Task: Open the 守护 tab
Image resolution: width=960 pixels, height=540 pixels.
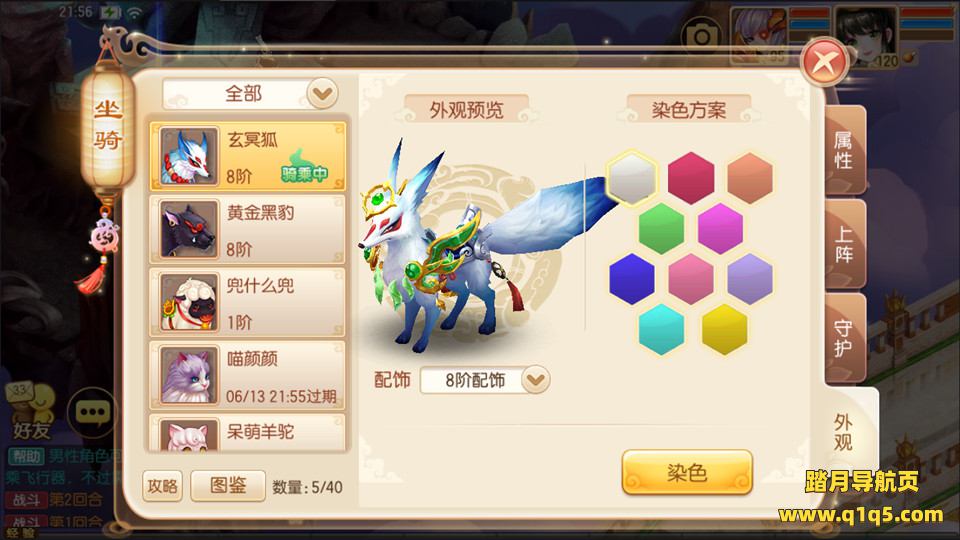Action: [x=845, y=338]
